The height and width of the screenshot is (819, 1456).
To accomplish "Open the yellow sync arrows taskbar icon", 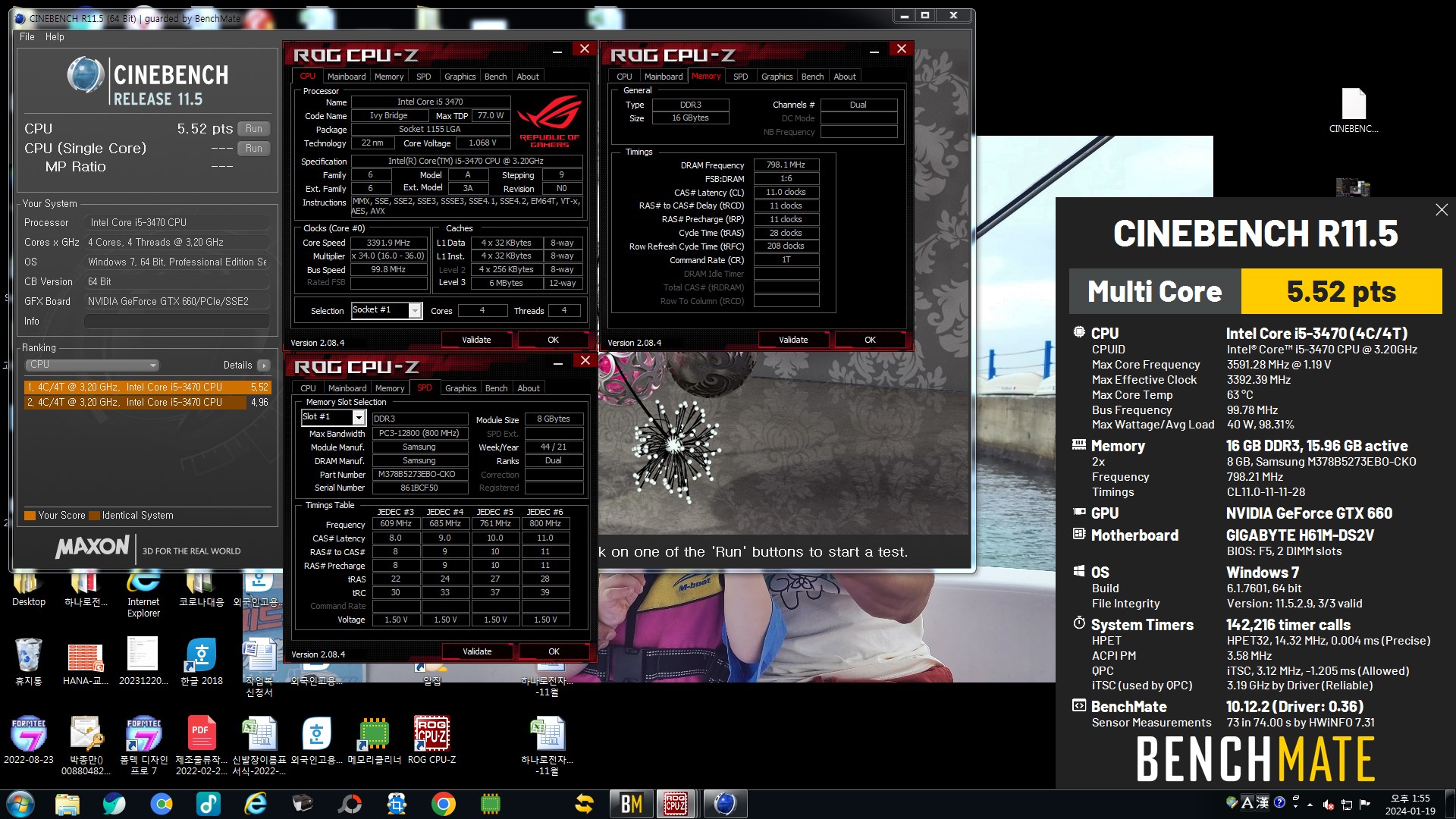I will [585, 804].
